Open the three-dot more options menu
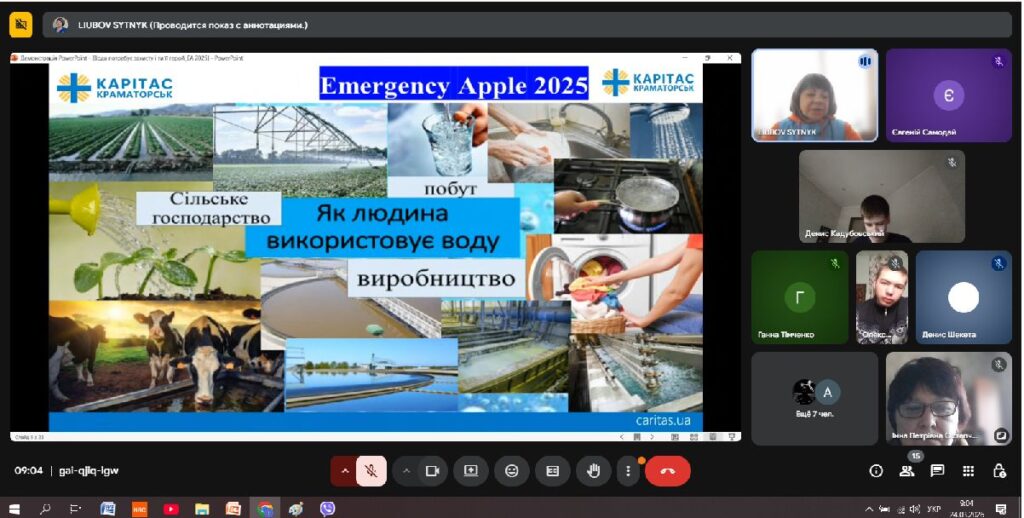 pyautogui.click(x=628, y=471)
